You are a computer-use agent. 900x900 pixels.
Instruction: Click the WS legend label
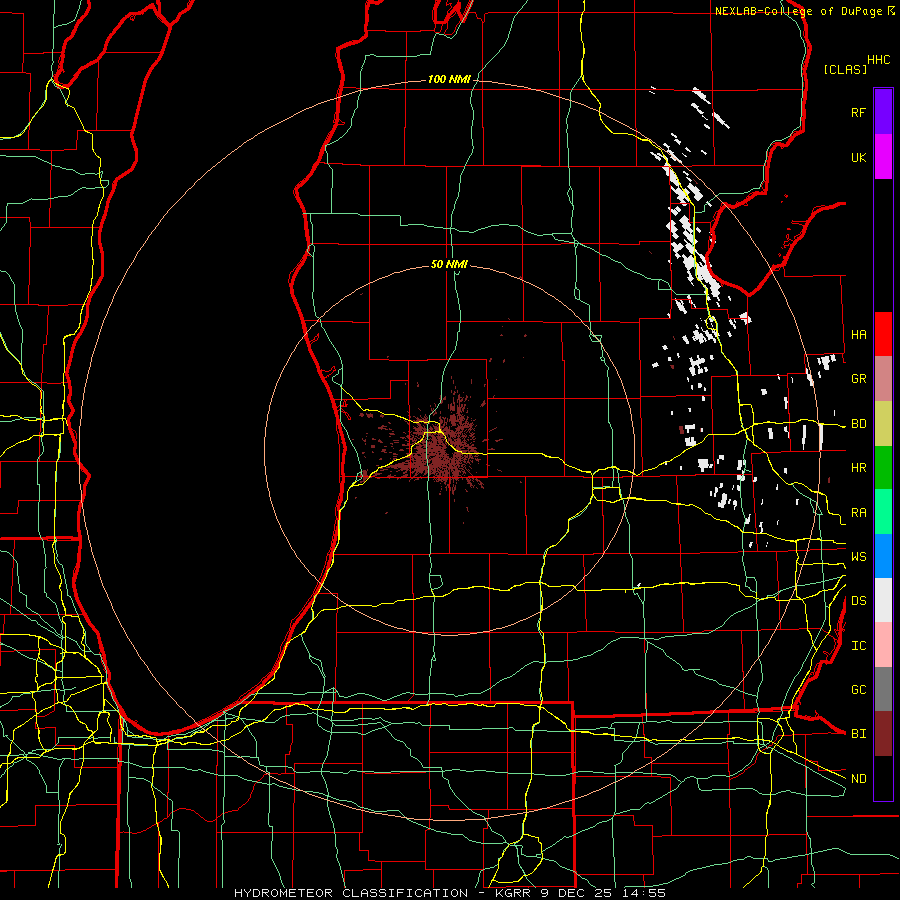pyautogui.click(x=858, y=556)
